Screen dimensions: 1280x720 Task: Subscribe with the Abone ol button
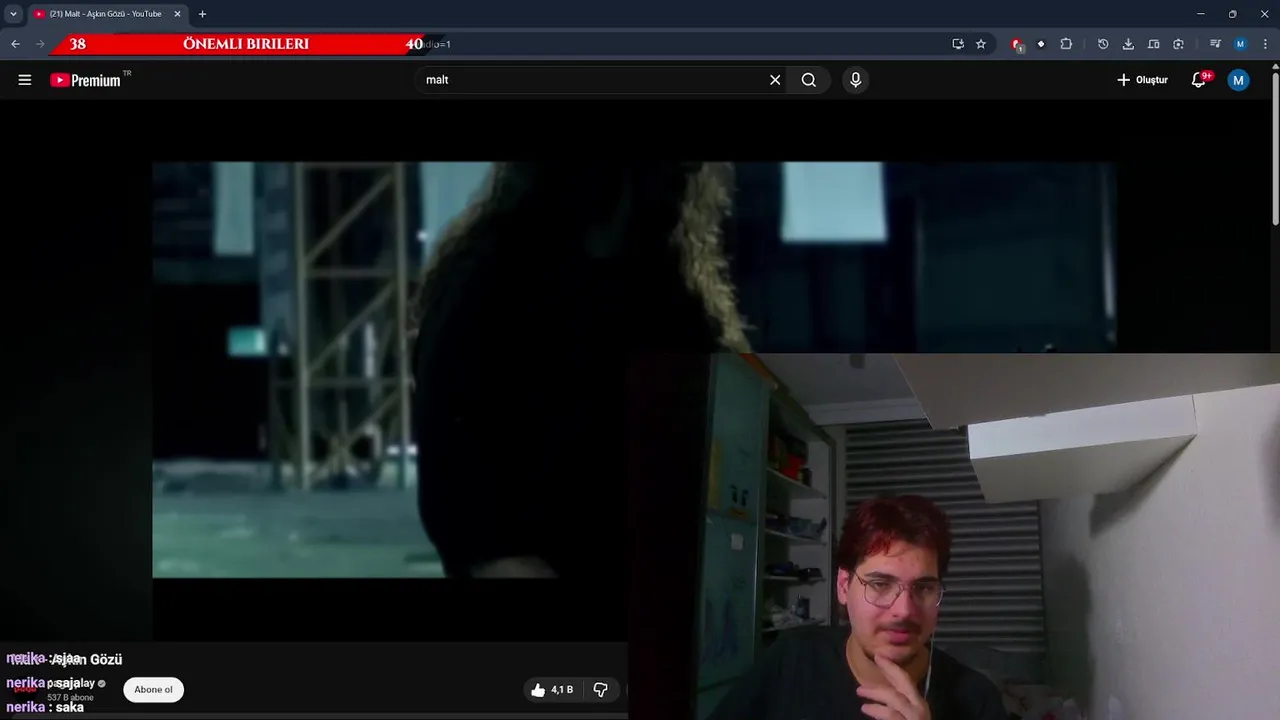pyautogui.click(x=153, y=689)
